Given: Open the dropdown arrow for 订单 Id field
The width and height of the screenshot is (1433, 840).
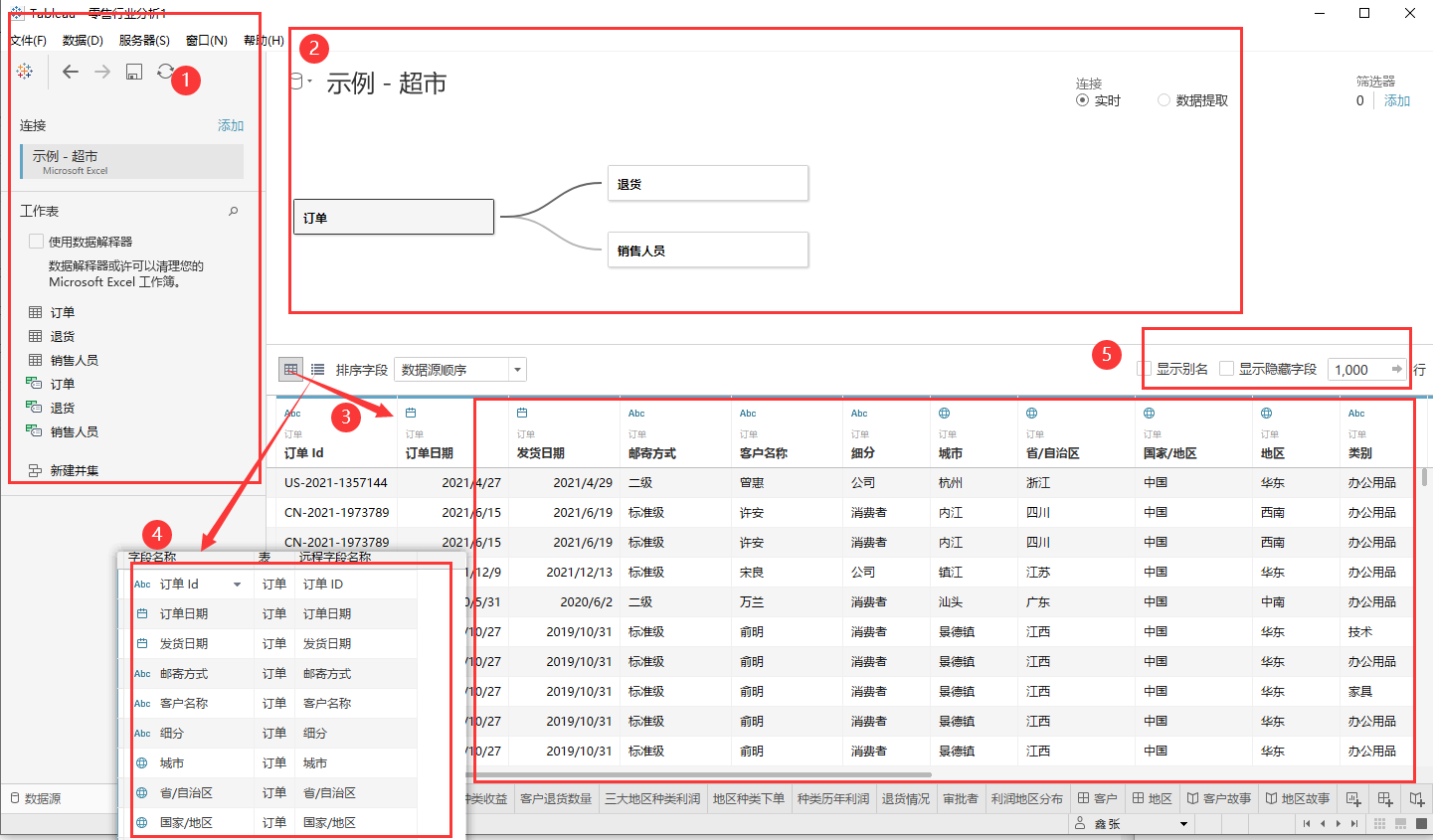Looking at the screenshot, I should click(x=237, y=585).
